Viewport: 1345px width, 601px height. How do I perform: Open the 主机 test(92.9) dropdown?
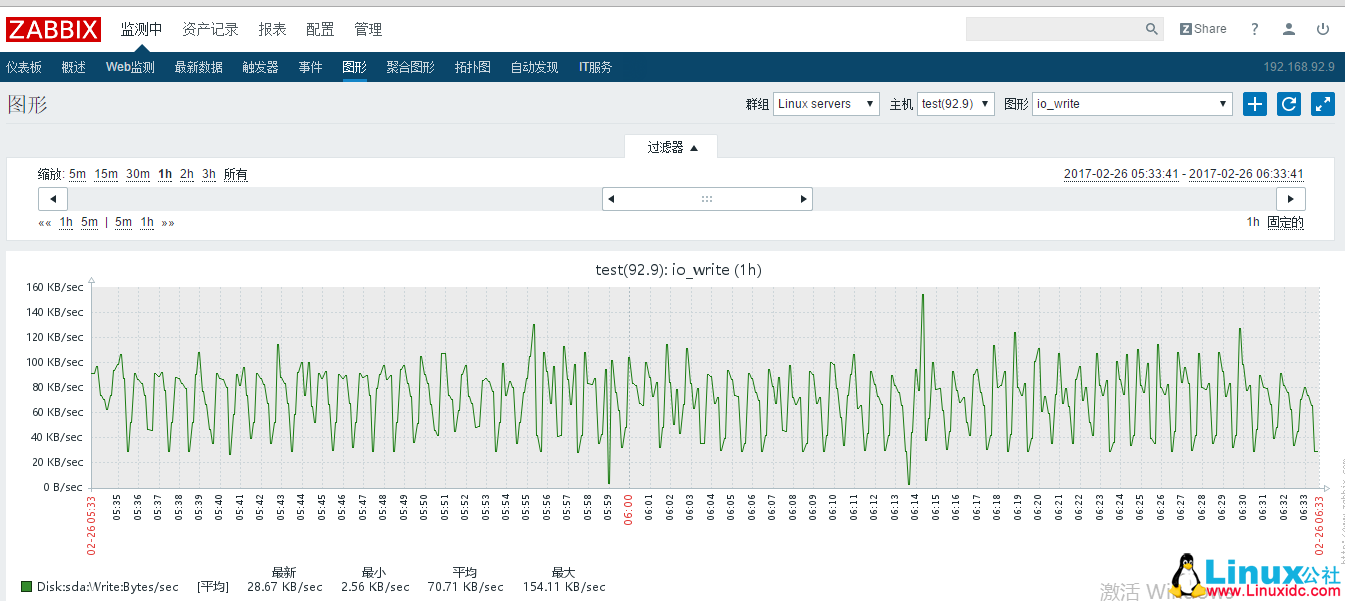(955, 103)
